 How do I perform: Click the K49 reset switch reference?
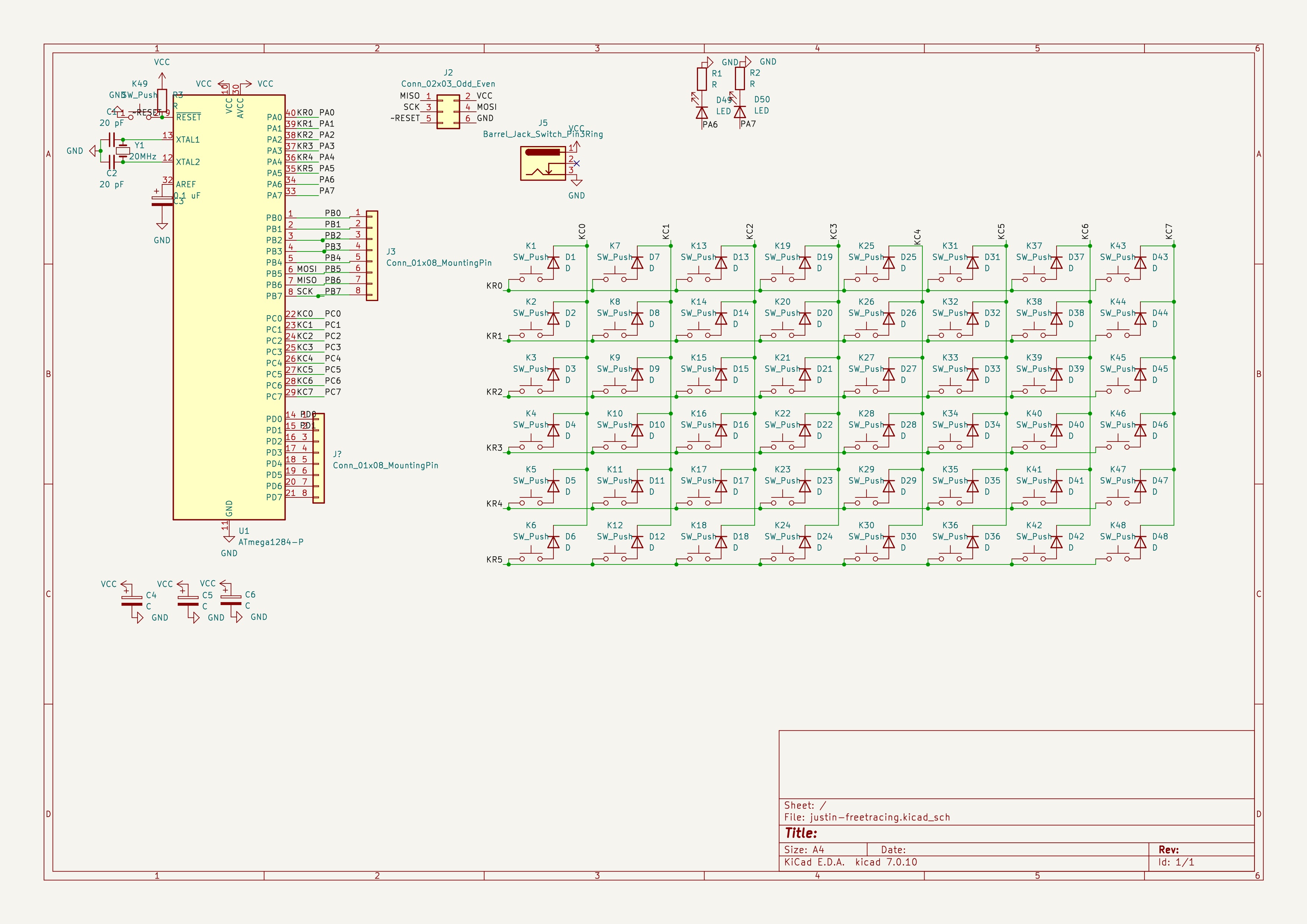(x=139, y=83)
